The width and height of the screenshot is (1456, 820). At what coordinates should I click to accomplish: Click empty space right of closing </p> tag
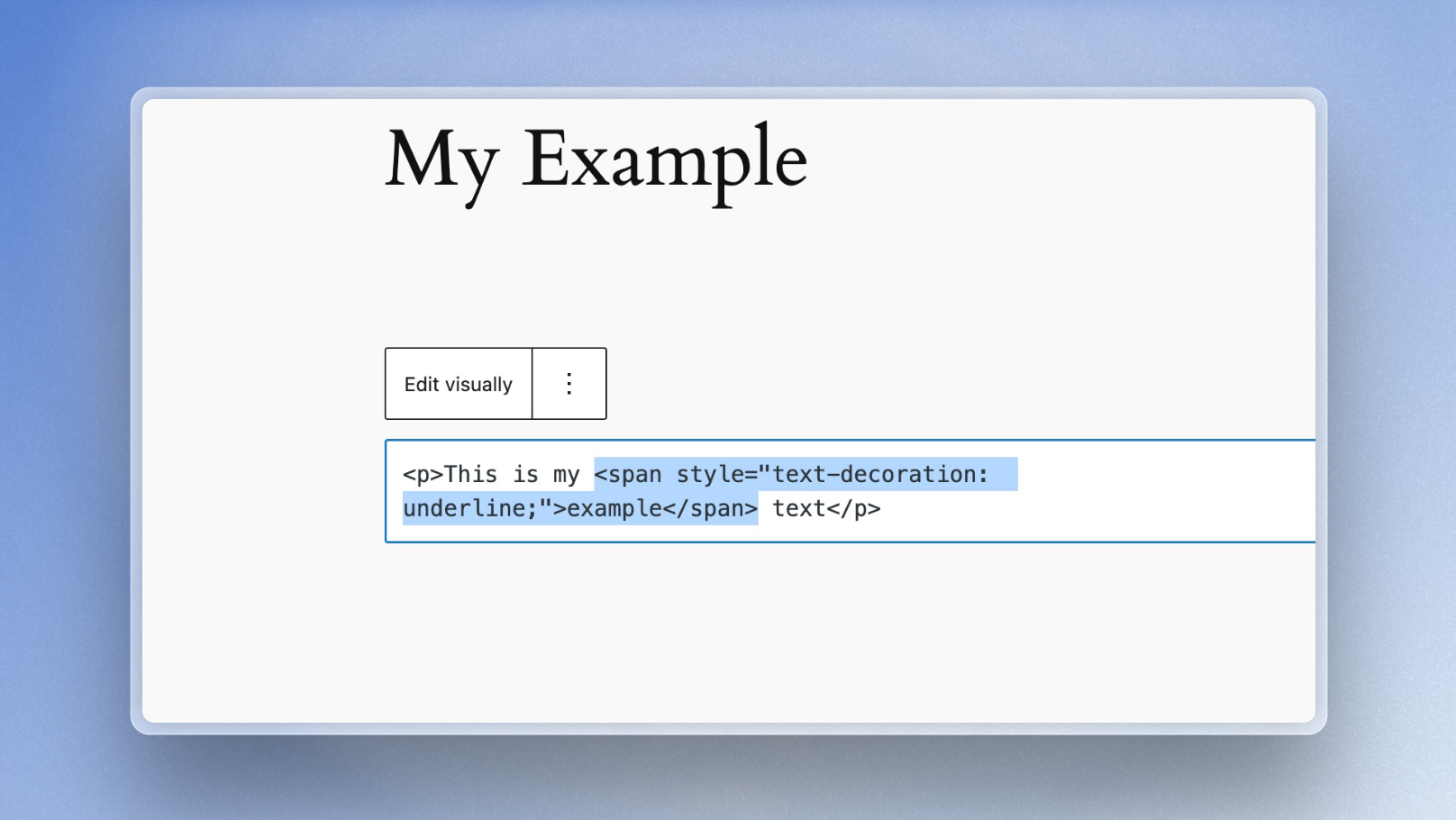point(1081,509)
